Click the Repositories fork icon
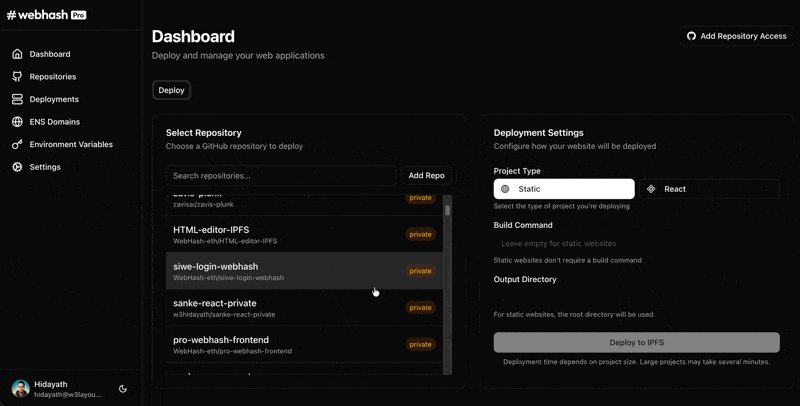The width and height of the screenshot is (800, 406). pos(17,77)
